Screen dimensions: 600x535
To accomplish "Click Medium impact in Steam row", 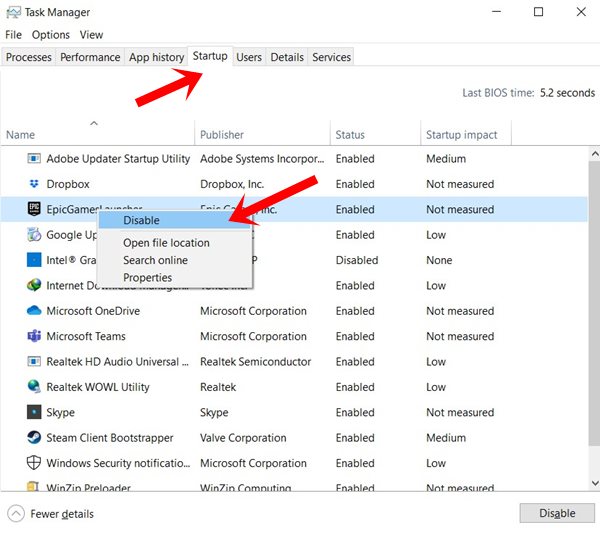I will [446, 438].
